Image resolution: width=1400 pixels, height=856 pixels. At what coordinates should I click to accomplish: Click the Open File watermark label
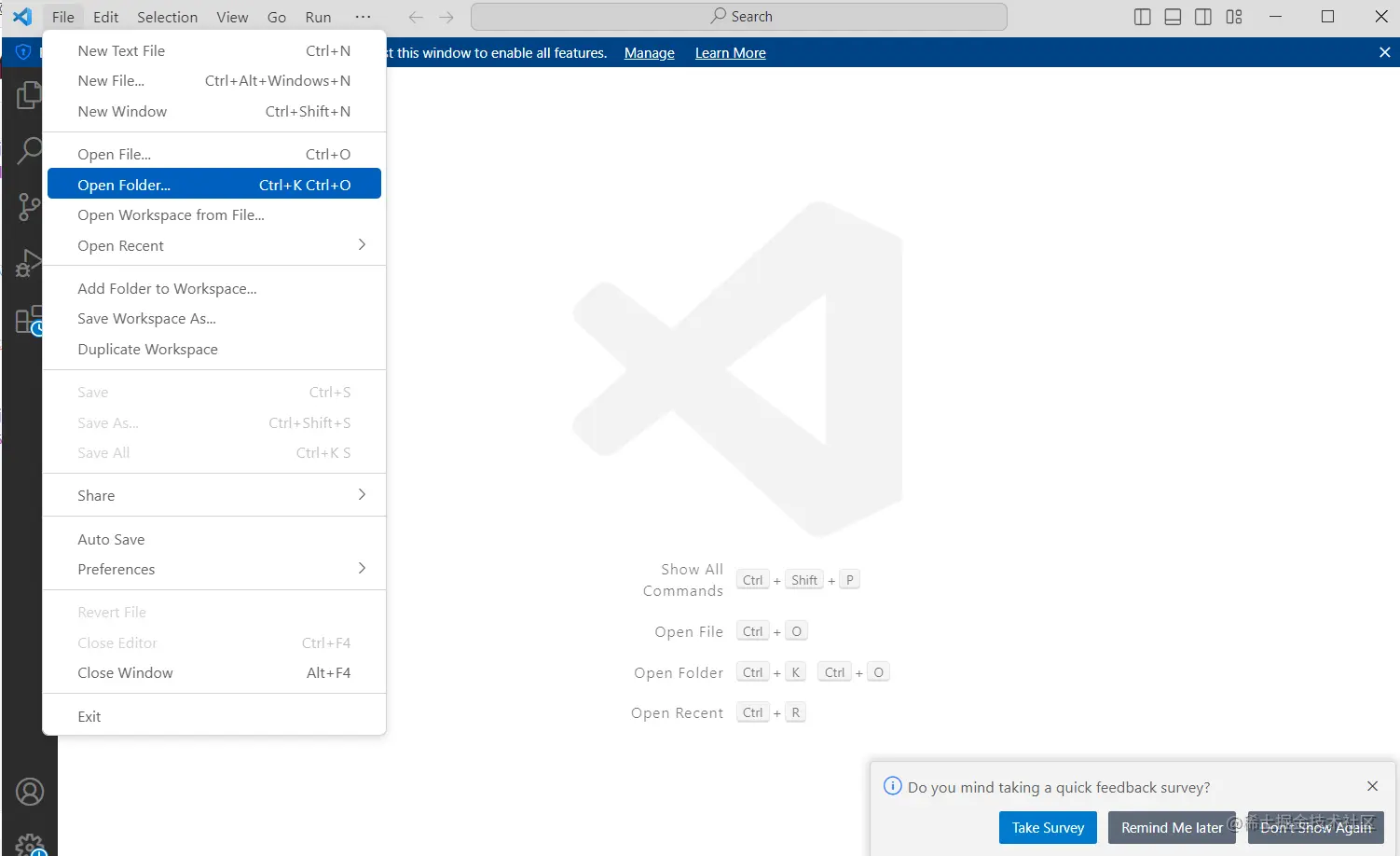689,631
